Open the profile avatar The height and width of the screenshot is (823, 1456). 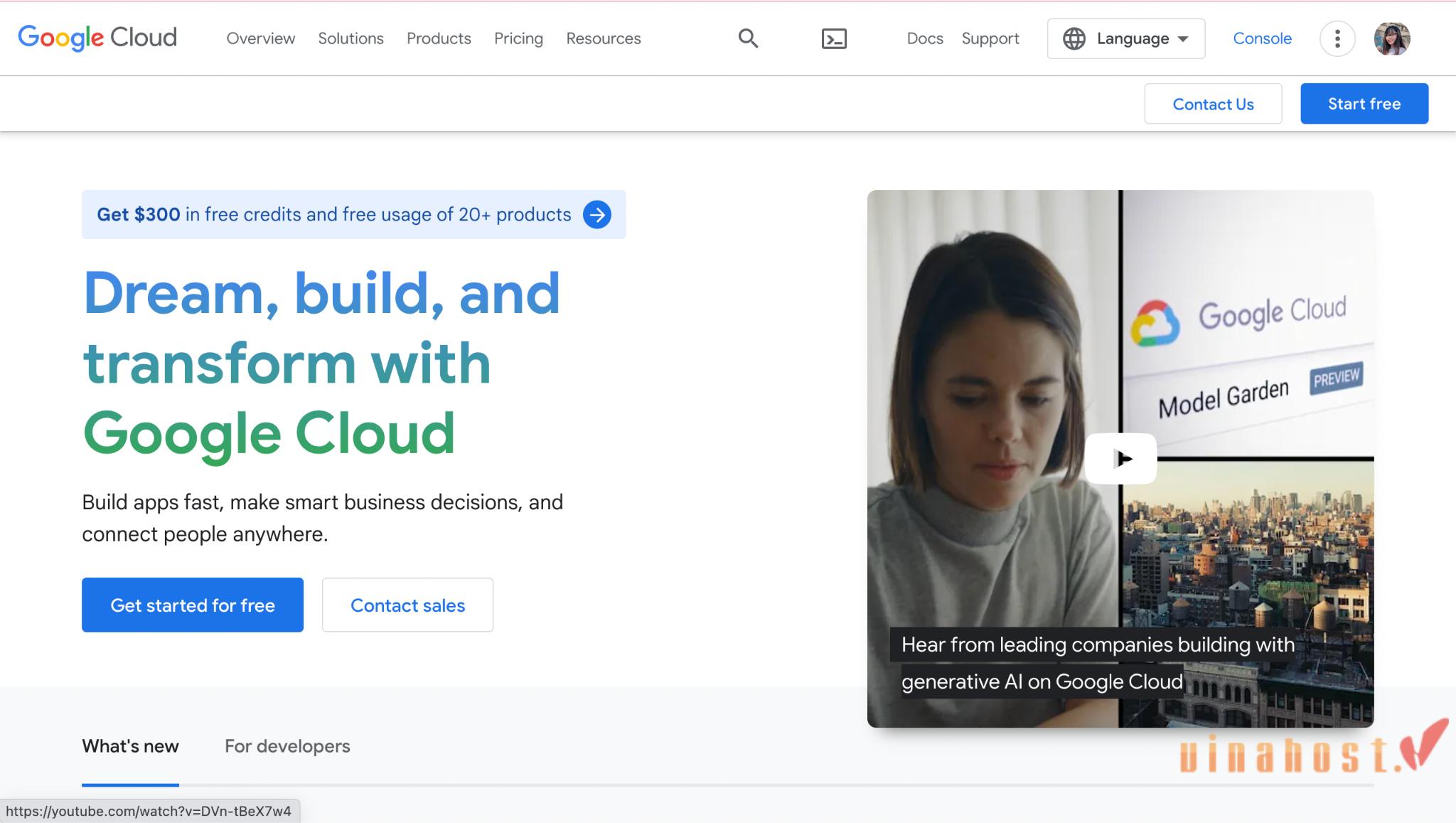click(1393, 38)
